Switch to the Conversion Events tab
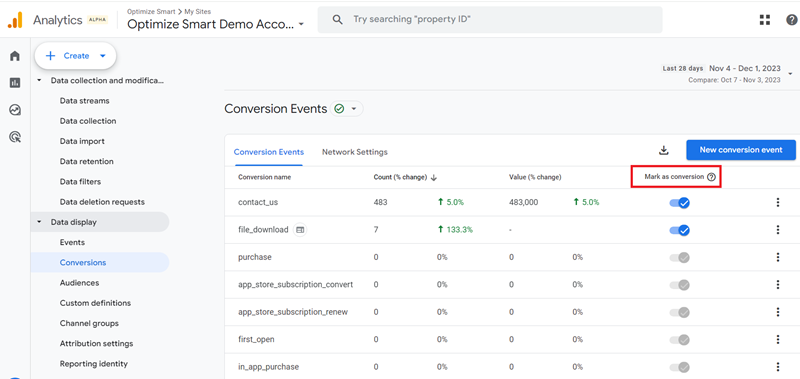 269,152
